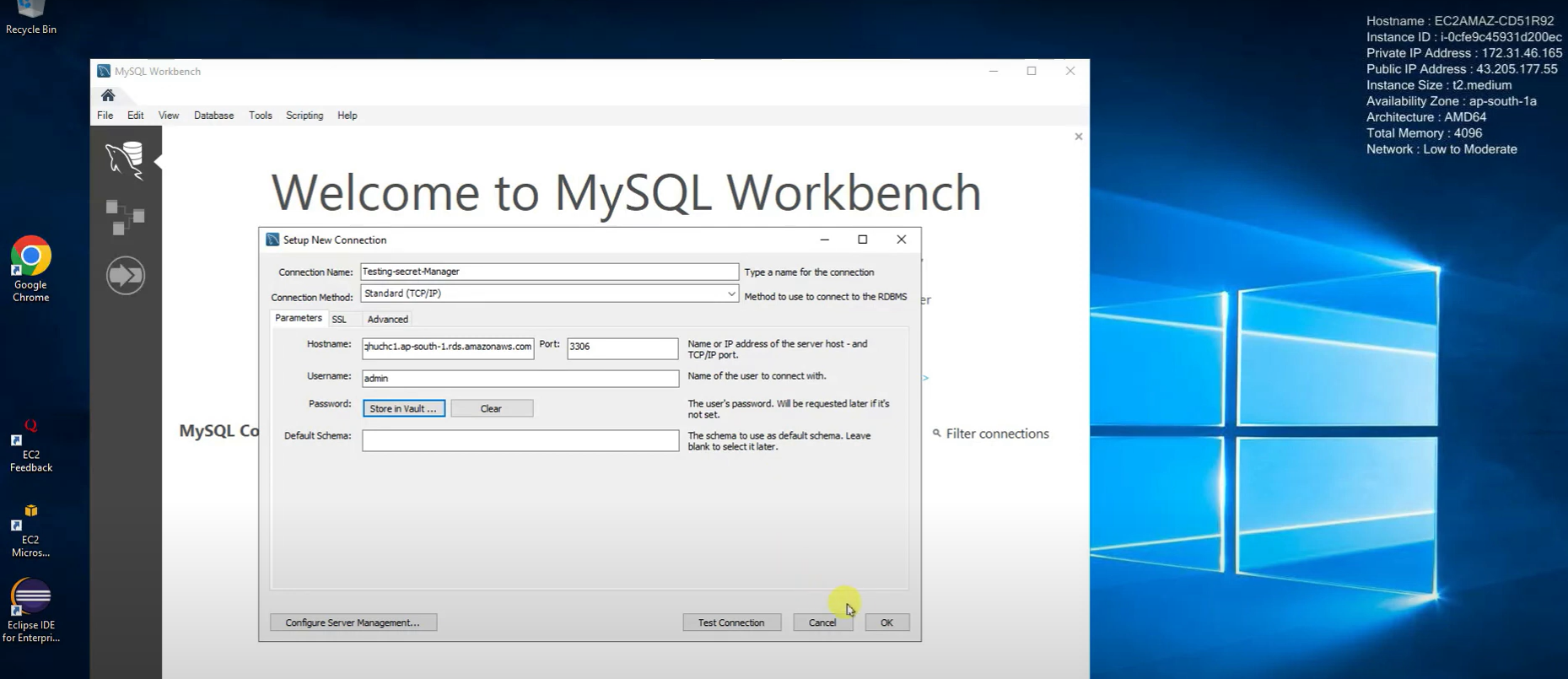Image resolution: width=1568 pixels, height=679 pixels.
Task: Launch Google Chrome from the desktop
Action: pyautogui.click(x=30, y=269)
